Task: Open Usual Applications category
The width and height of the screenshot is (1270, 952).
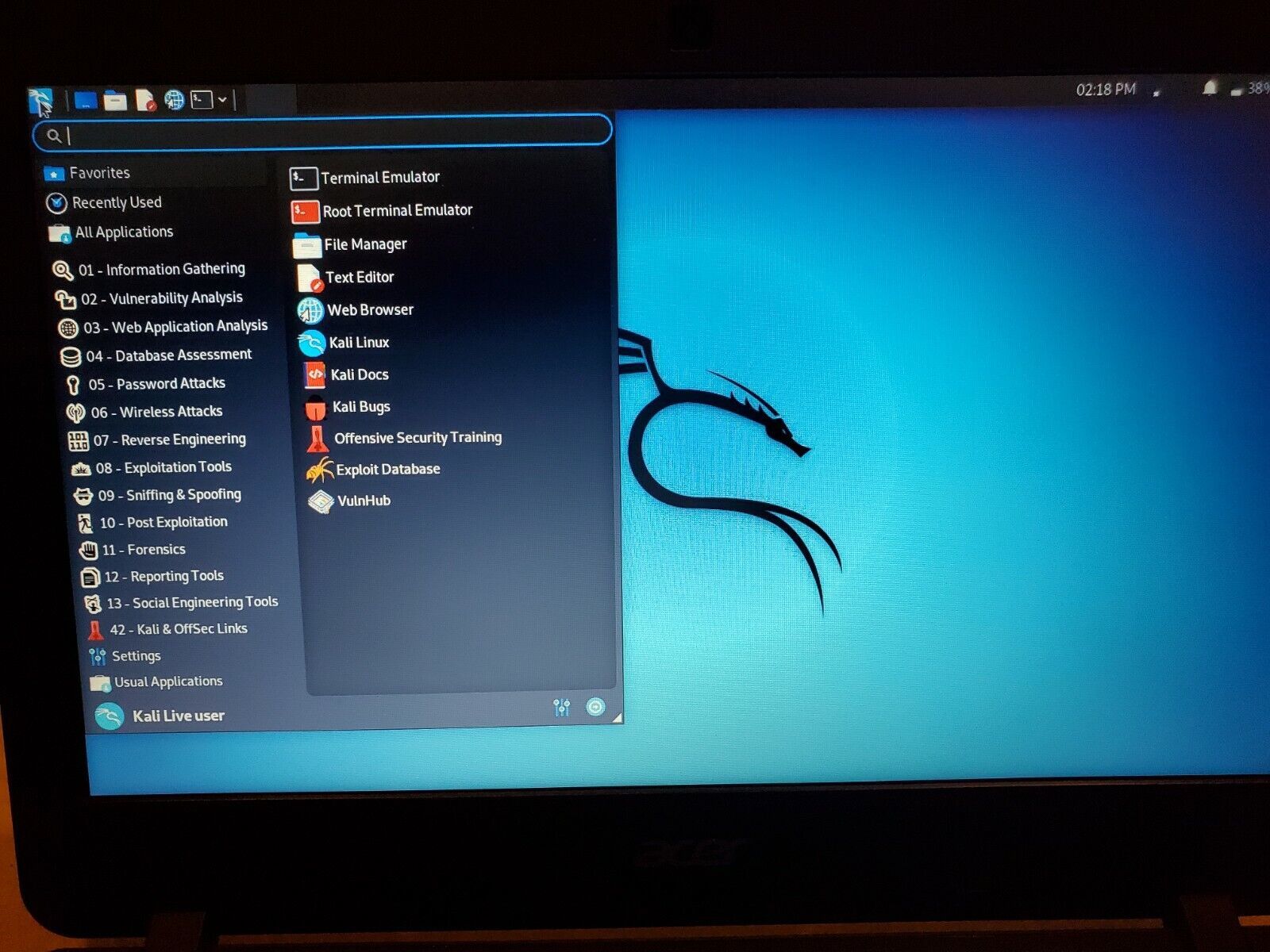Action: tap(156, 682)
